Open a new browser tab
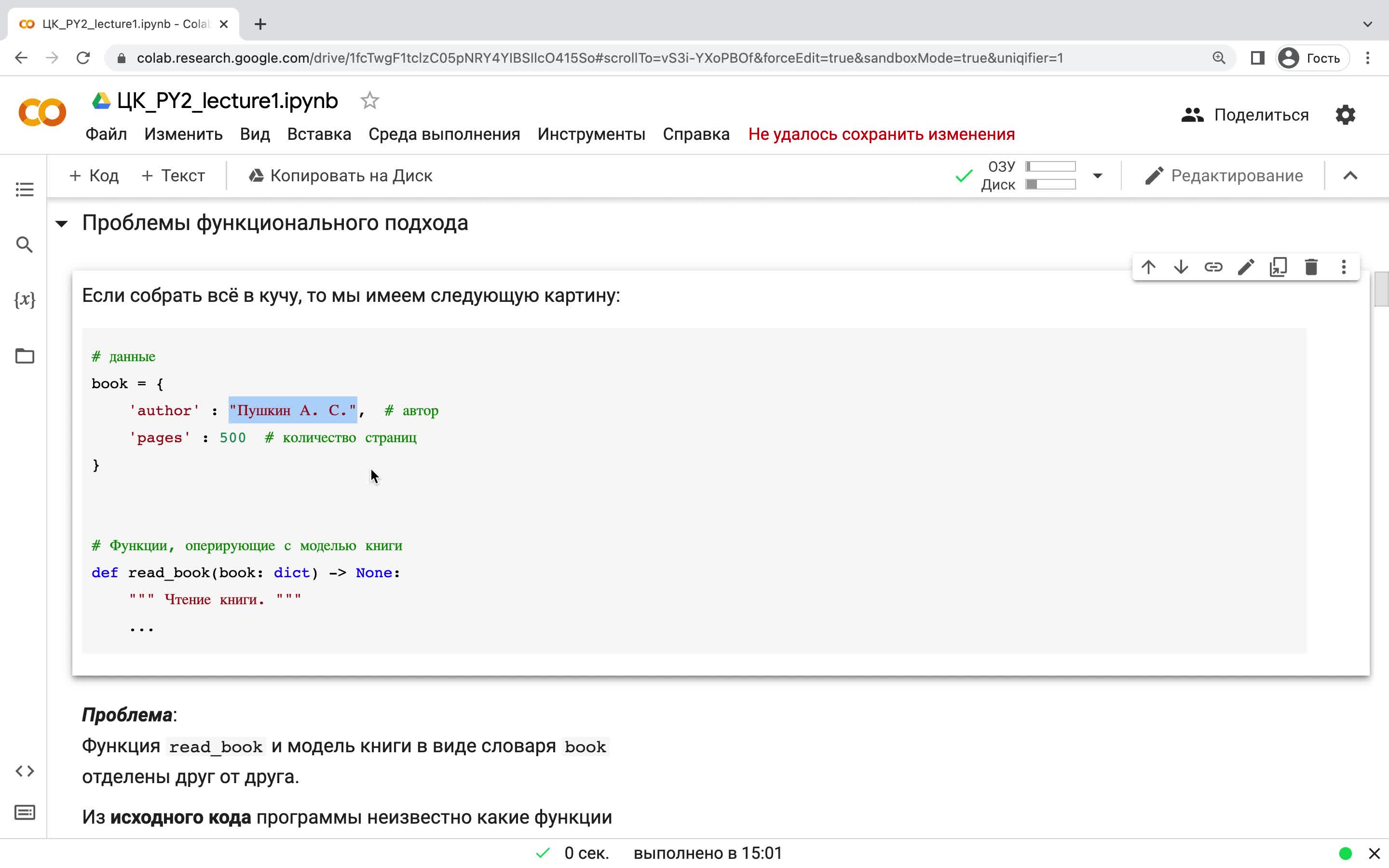Viewport: 1389px width, 868px height. pos(260,24)
